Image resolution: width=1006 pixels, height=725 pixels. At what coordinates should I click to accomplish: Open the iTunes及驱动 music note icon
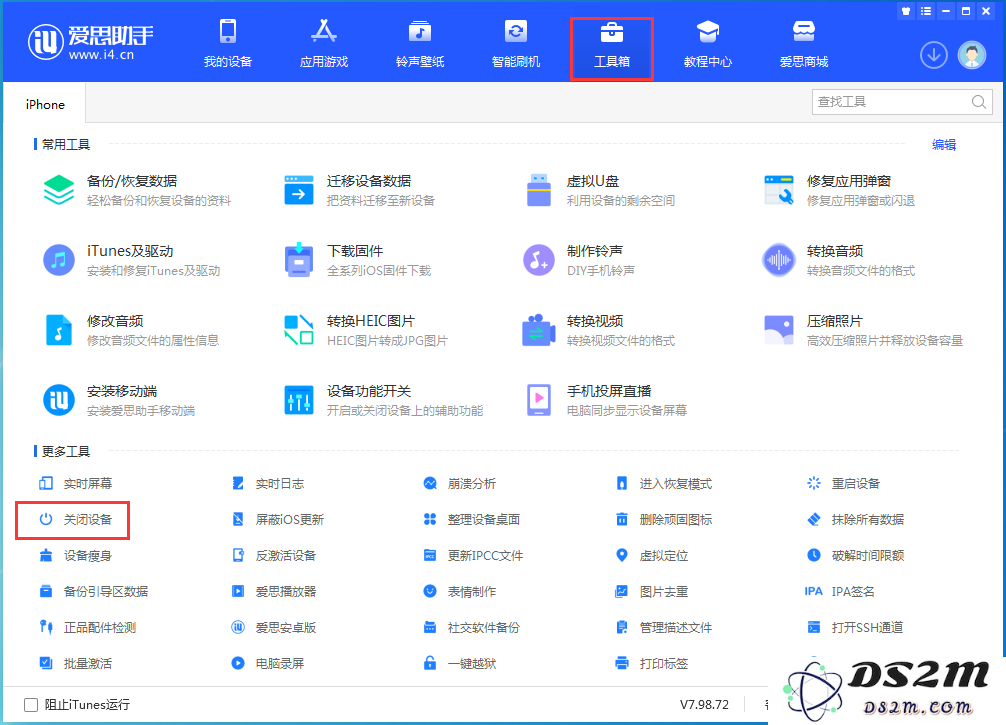tap(59, 260)
